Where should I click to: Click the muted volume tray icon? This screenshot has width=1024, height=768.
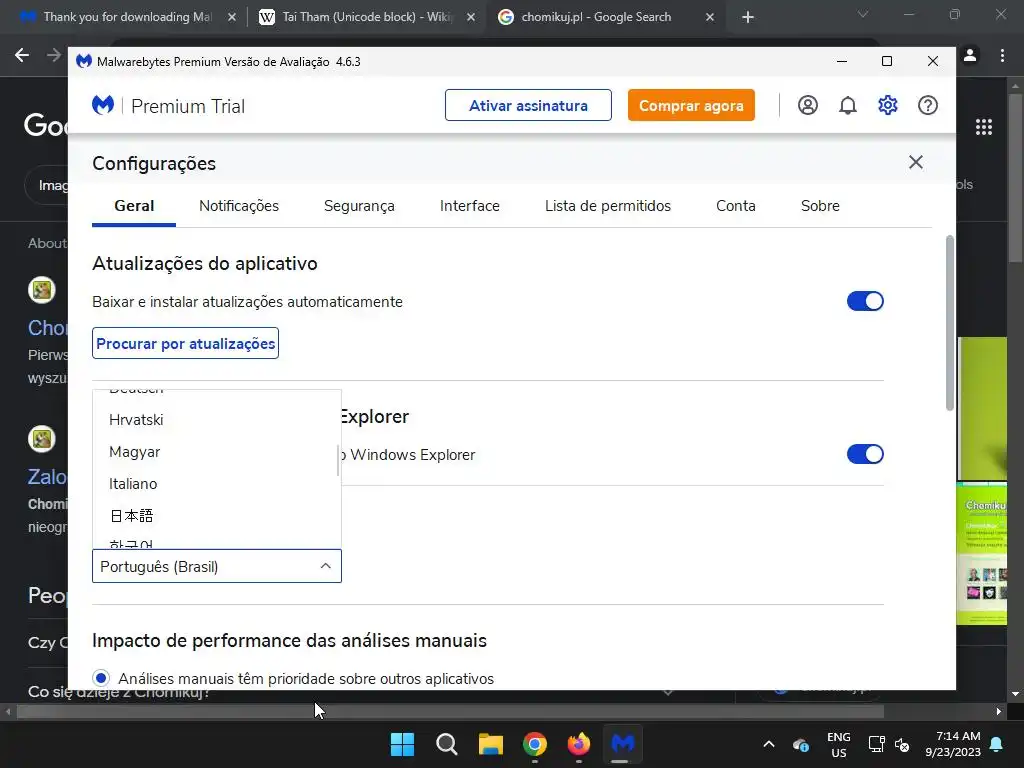(x=902, y=744)
